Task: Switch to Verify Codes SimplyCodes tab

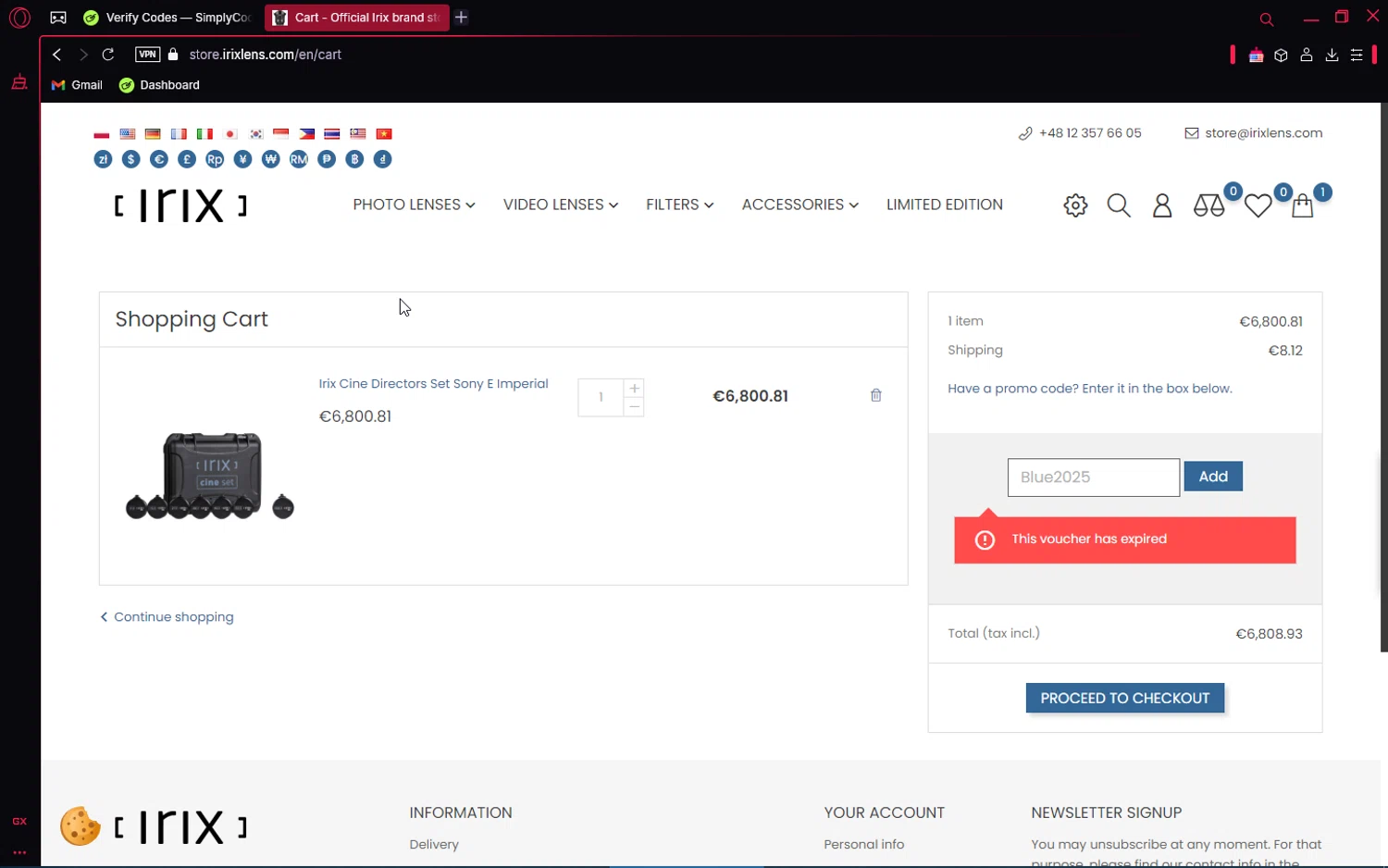Action: click(x=168, y=18)
